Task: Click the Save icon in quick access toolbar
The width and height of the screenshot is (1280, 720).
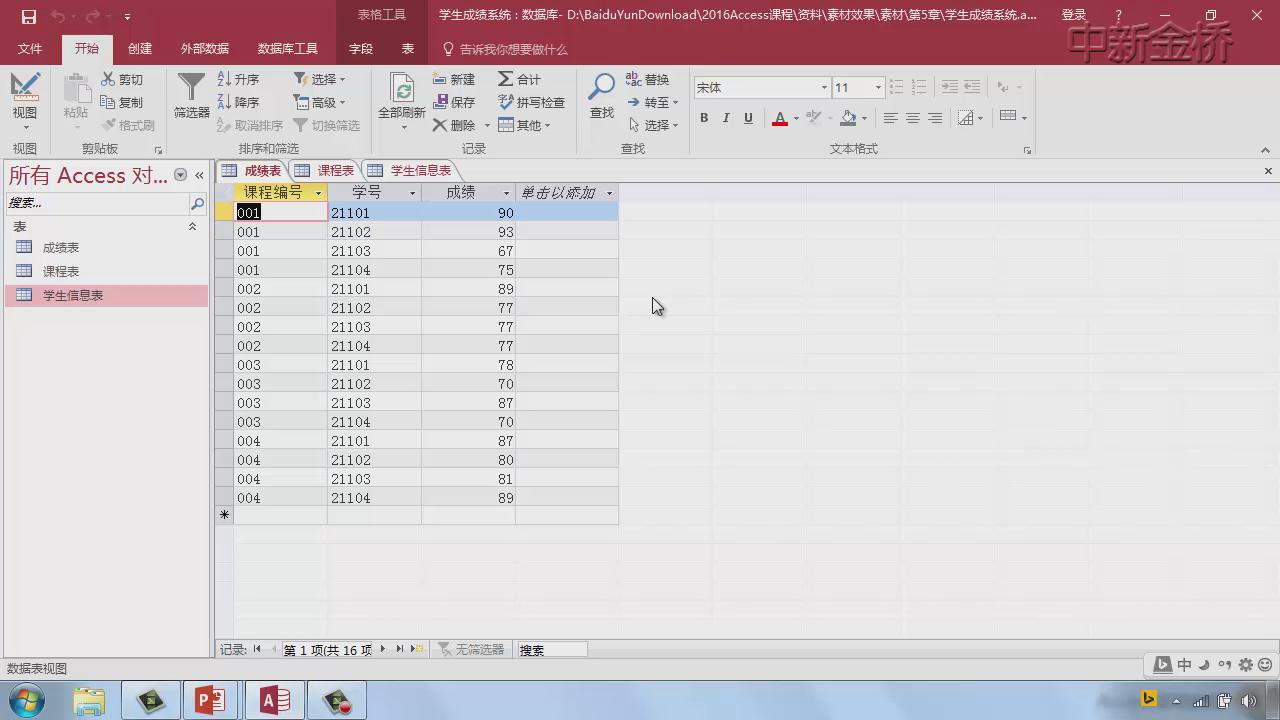Action: [x=28, y=16]
